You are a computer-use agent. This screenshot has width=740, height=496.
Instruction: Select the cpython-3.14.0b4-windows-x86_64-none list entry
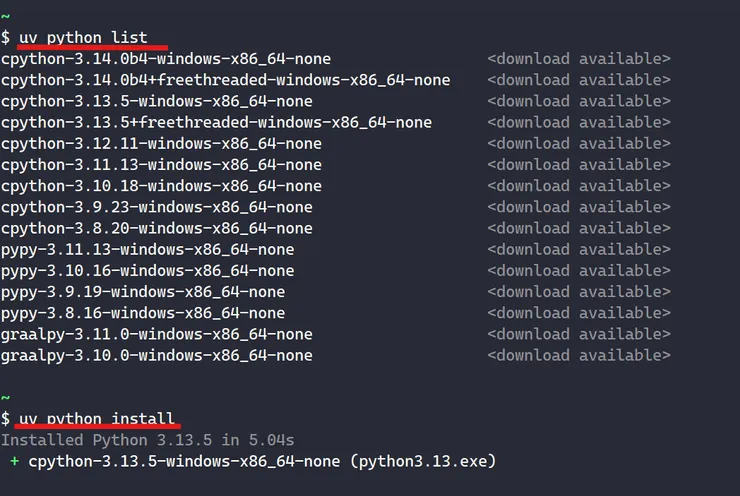point(166,59)
